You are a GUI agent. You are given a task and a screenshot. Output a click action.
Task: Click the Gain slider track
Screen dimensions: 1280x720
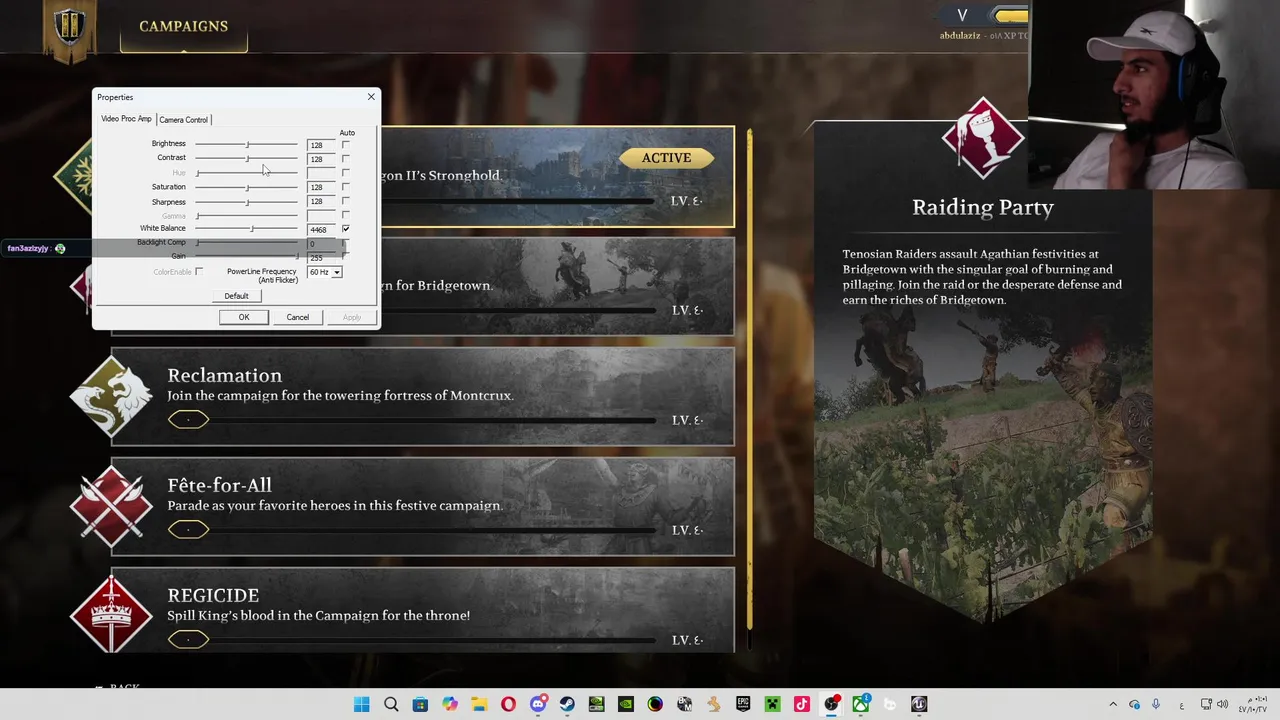247,257
